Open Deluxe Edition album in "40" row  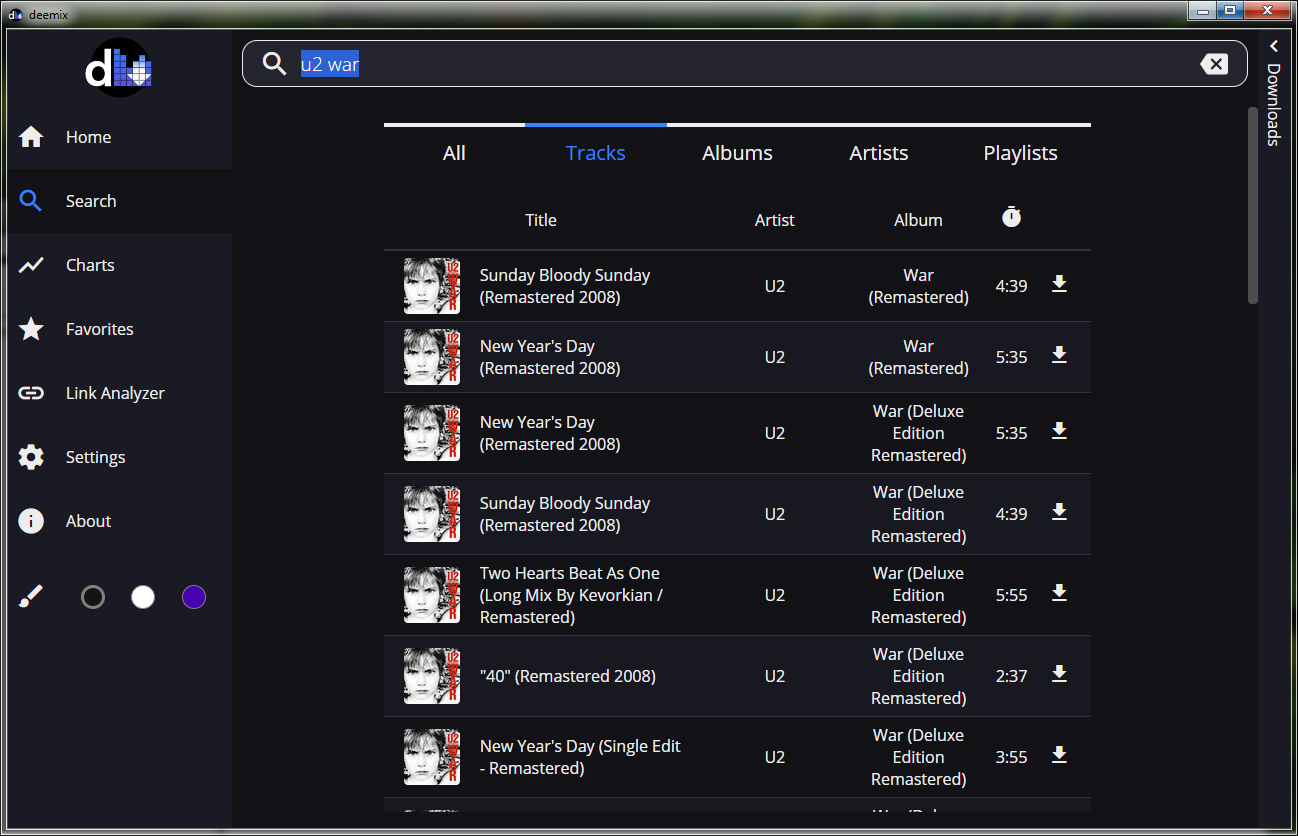919,676
